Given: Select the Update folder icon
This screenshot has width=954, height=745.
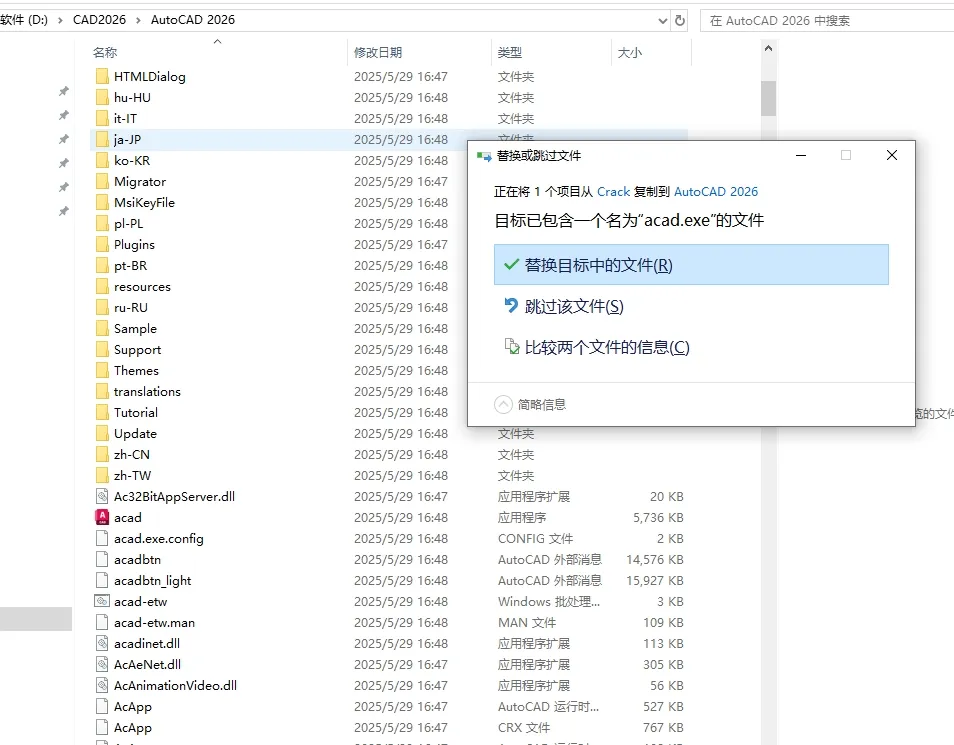Looking at the screenshot, I should point(102,433).
